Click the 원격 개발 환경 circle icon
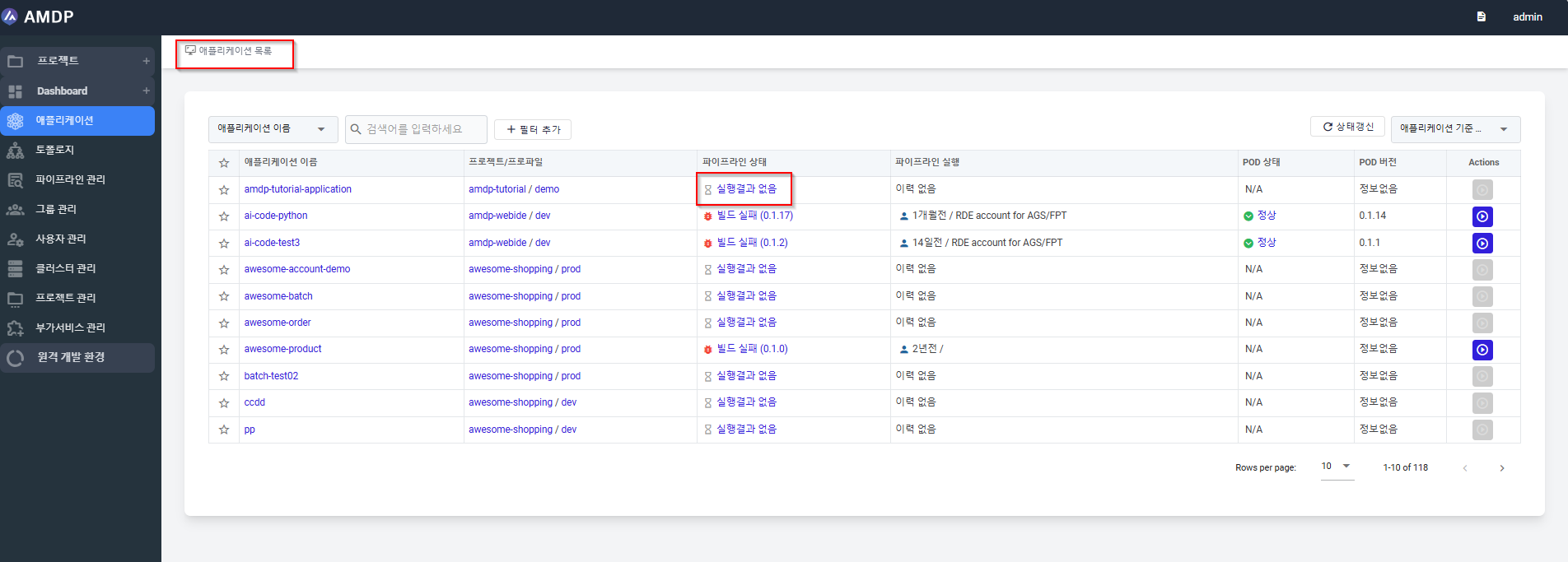Screen dimensions: 1568x562 point(15,358)
